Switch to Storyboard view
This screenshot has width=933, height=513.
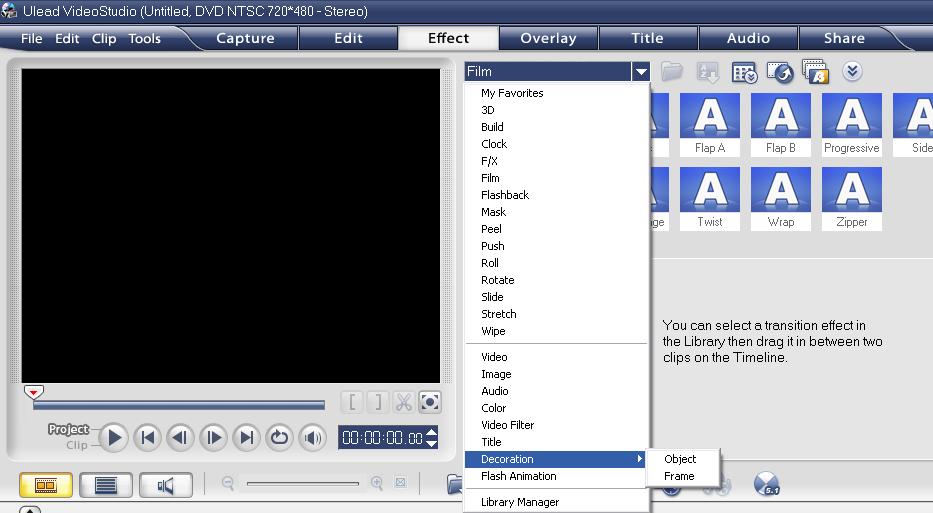coord(46,485)
